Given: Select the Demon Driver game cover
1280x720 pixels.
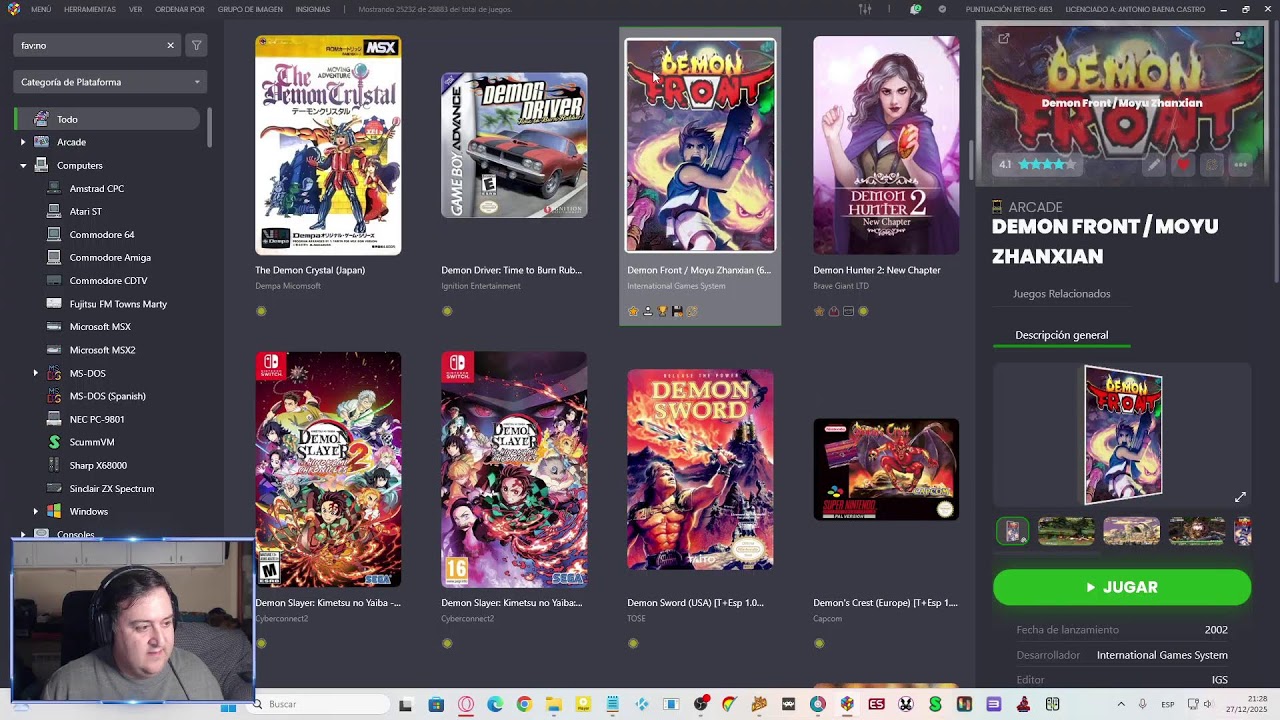Looking at the screenshot, I should [514, 145].
